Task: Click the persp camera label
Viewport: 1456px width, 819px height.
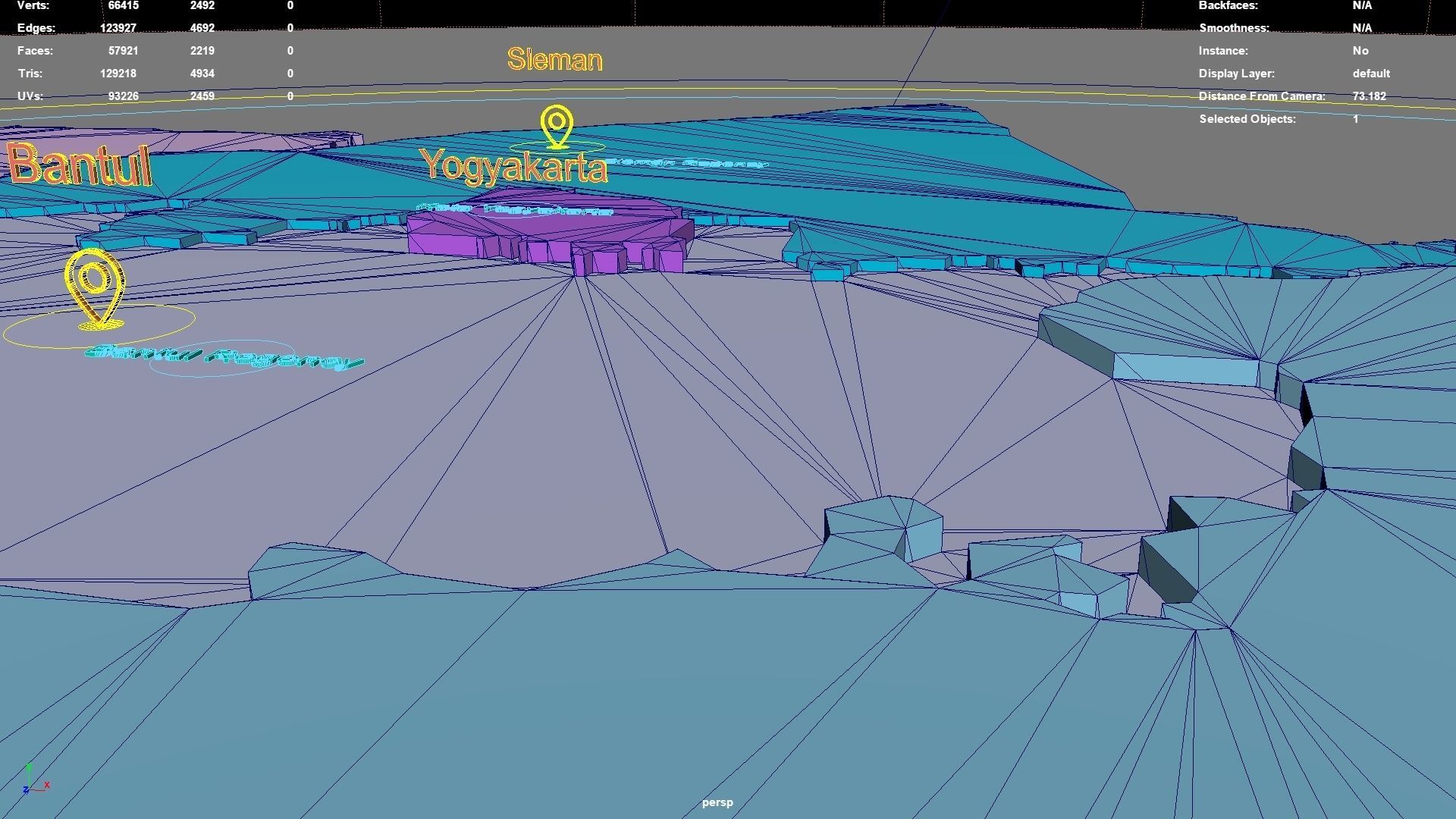Action: tap(717, 802)
